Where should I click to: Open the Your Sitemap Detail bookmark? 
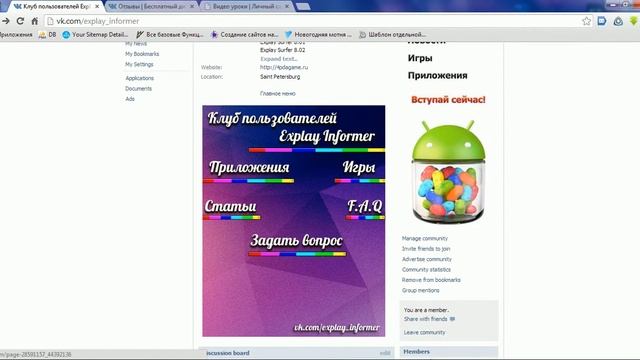click(96, 35)
